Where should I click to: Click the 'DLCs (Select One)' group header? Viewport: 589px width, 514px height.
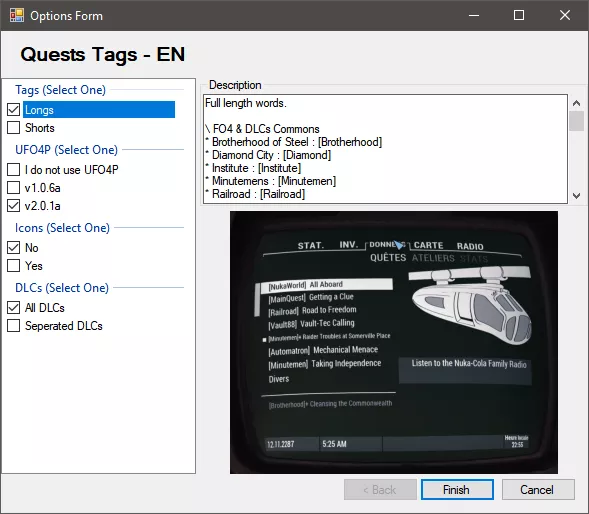(62, 288)
